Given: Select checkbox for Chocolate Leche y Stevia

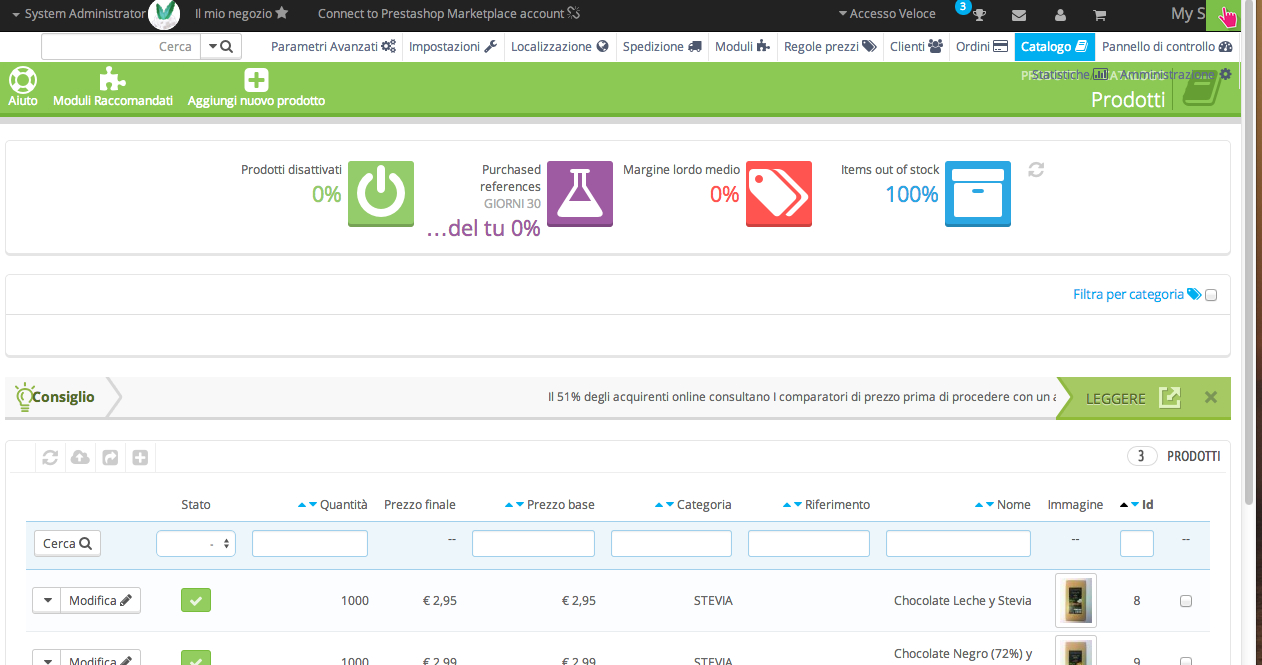Looking at the screenshot, I should [1186, 601].
